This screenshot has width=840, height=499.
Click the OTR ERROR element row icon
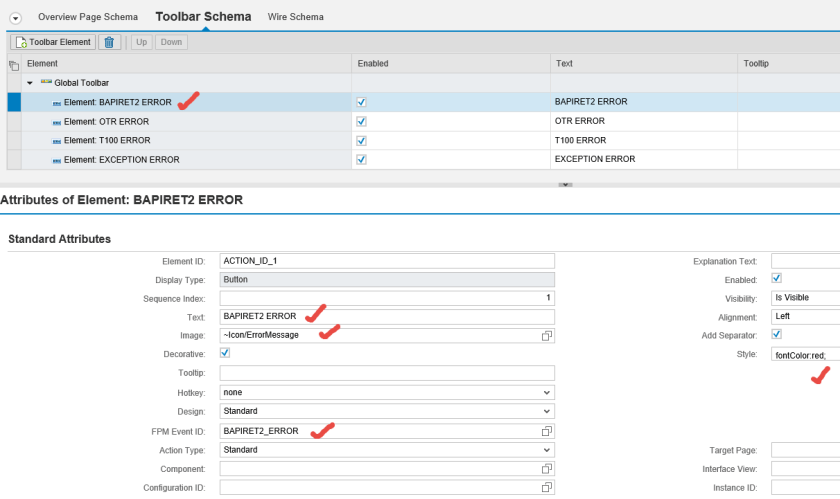[56, 122]
